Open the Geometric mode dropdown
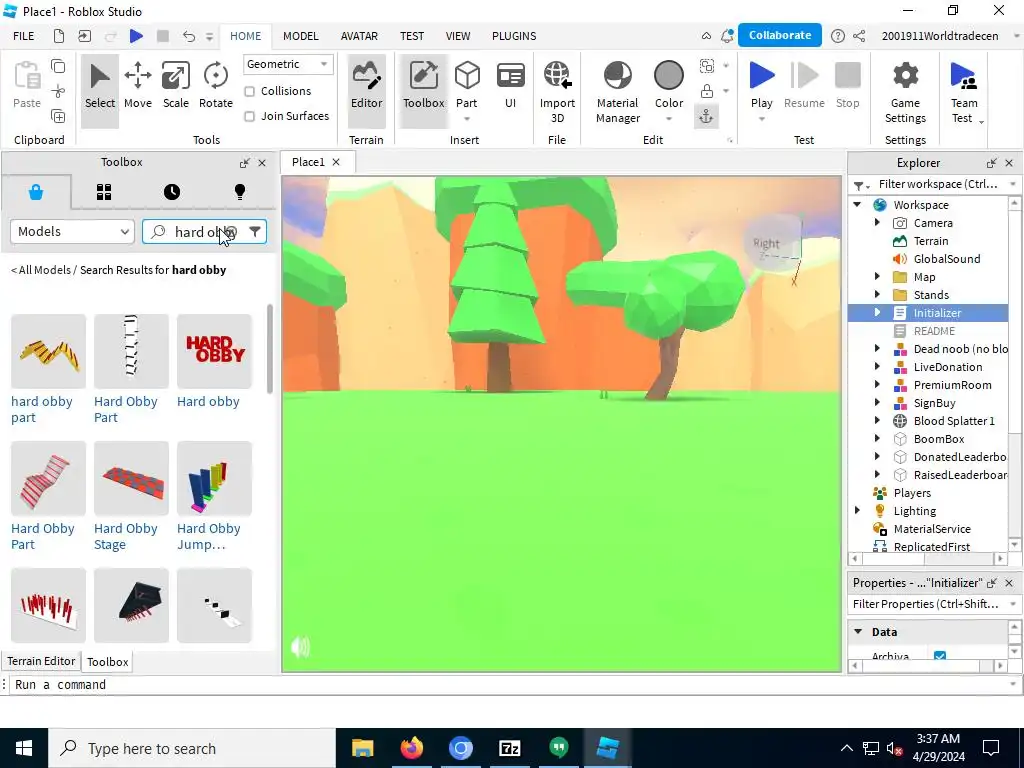 click(x=288, y=64)
